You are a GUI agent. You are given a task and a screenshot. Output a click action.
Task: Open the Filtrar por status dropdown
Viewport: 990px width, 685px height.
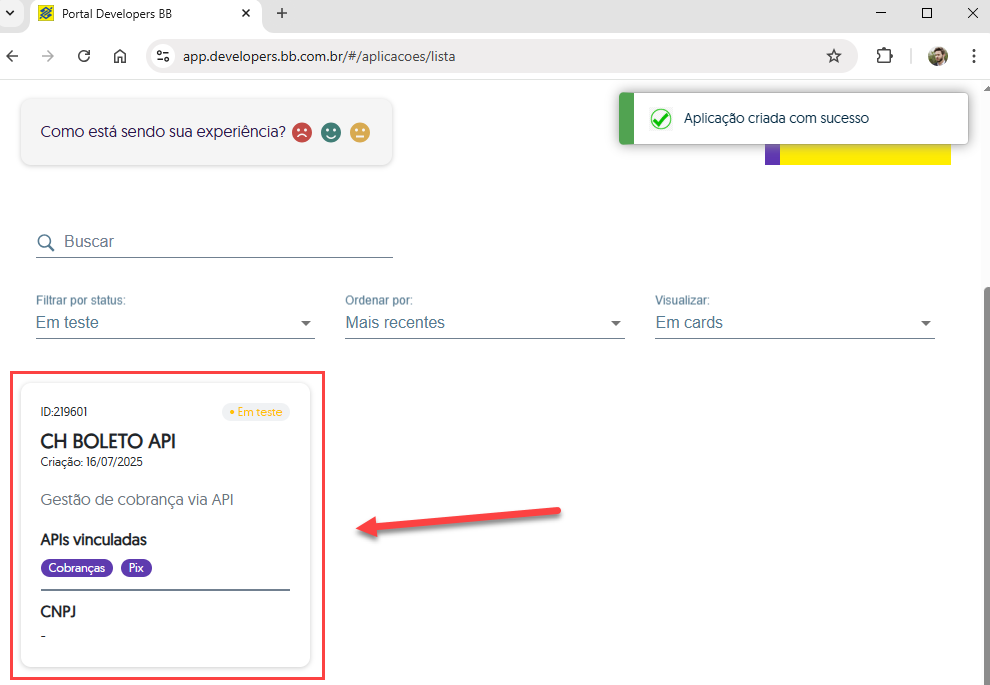tap(175, 323)
